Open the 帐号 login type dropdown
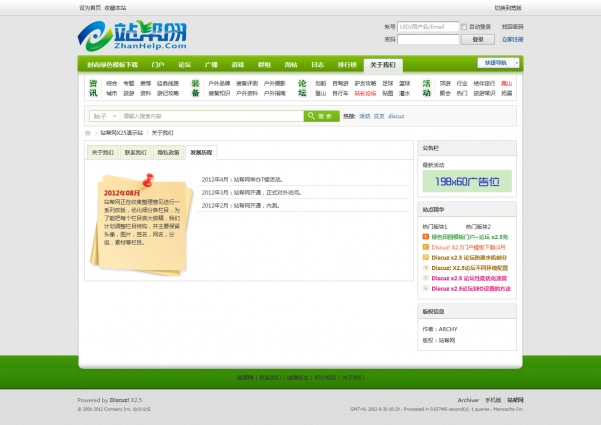Screen dimensions: 601x425 tap(389, 27)
